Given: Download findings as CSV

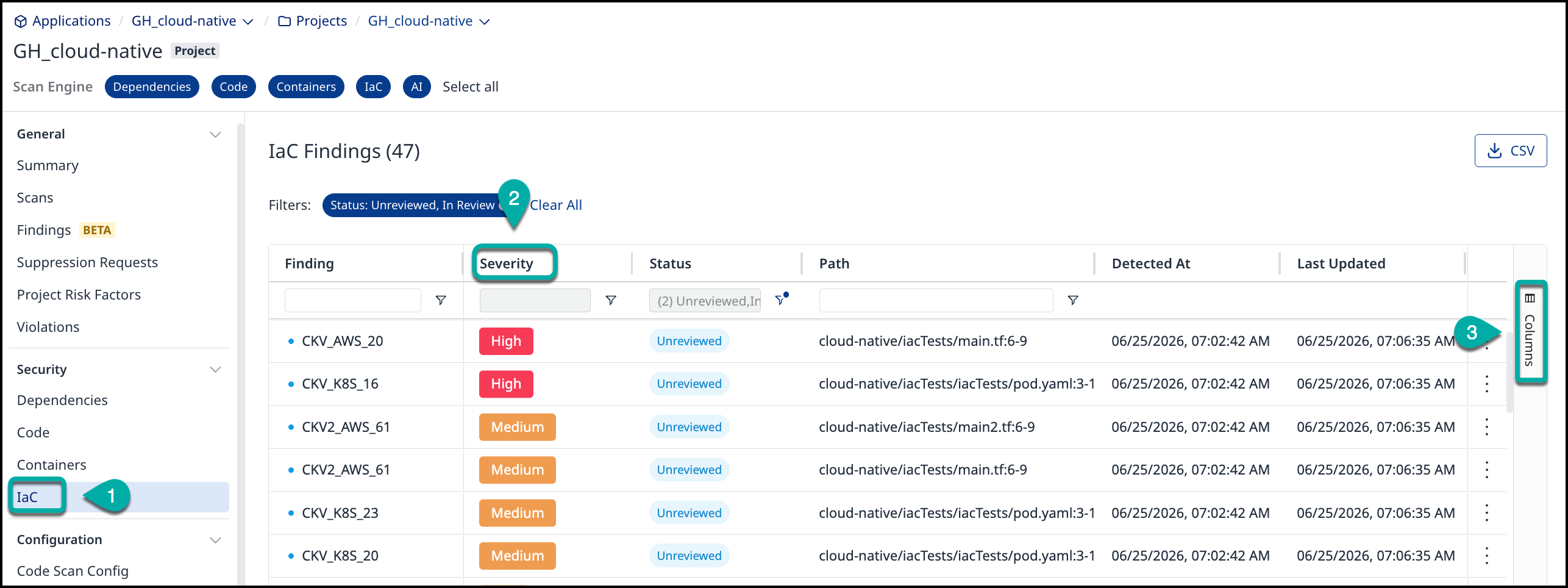Looking at the screenshot, I should [x=1510, y=151].
